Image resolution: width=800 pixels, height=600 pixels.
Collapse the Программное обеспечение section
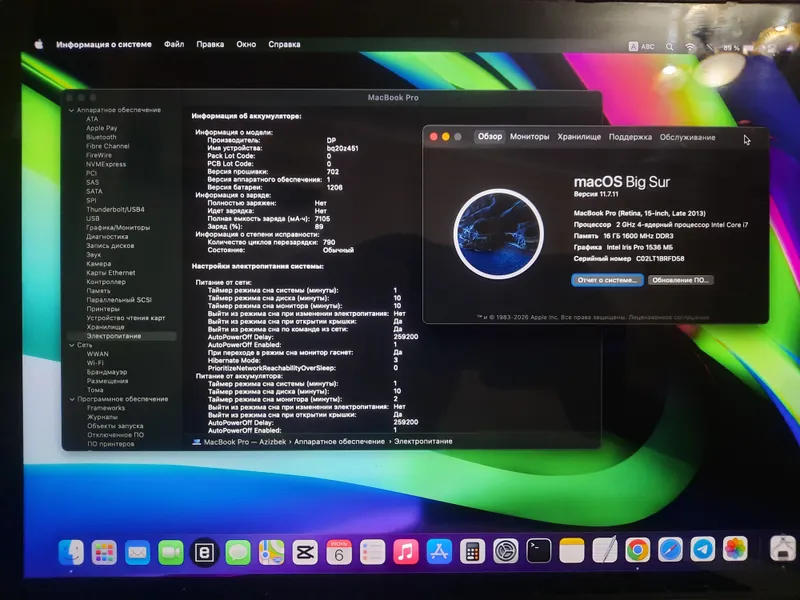(72, 399)
